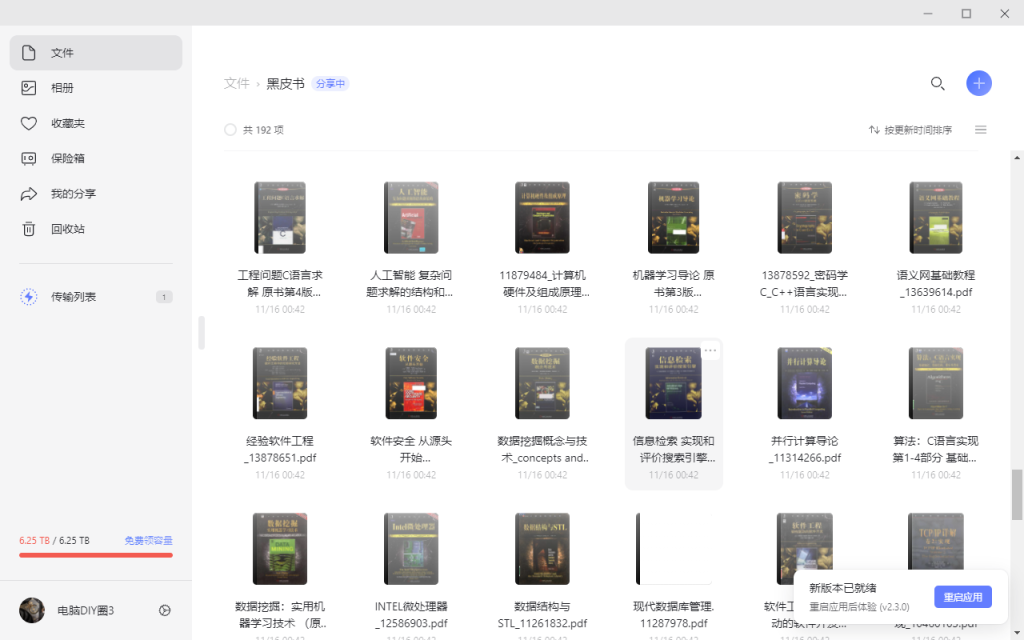This screenshot has height=640, width=1024.
Task: Open the 相册 album section
Action: (95, 88)
